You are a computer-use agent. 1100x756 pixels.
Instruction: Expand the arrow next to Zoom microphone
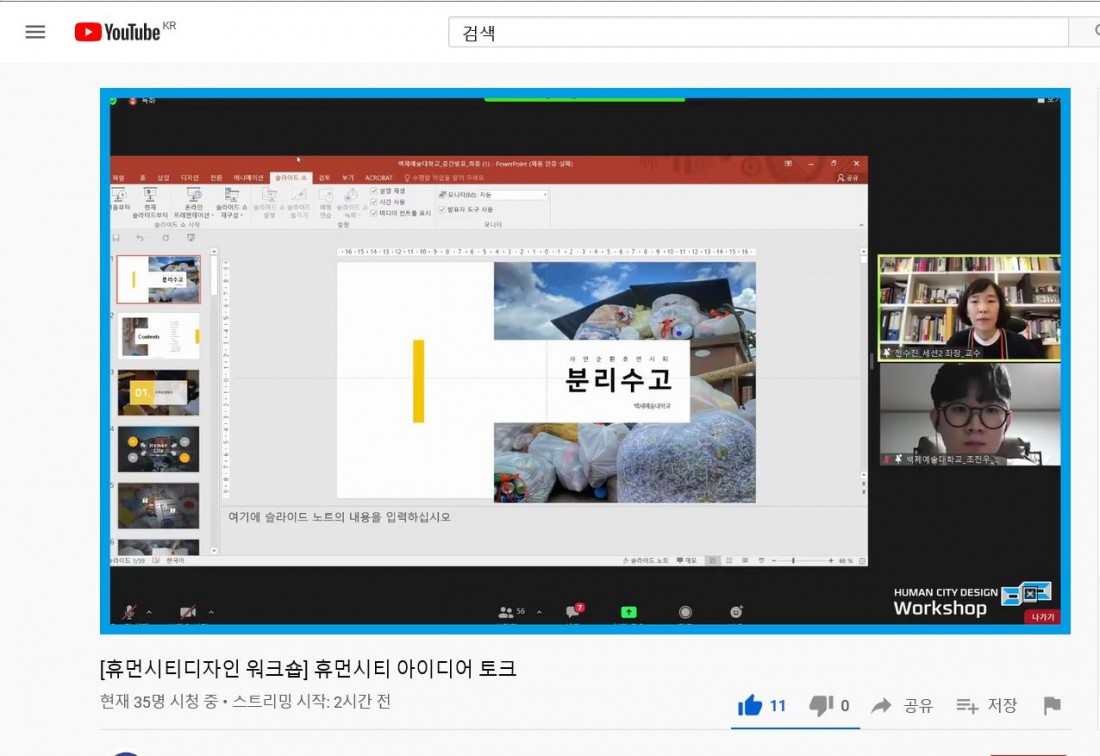[149, 612]
